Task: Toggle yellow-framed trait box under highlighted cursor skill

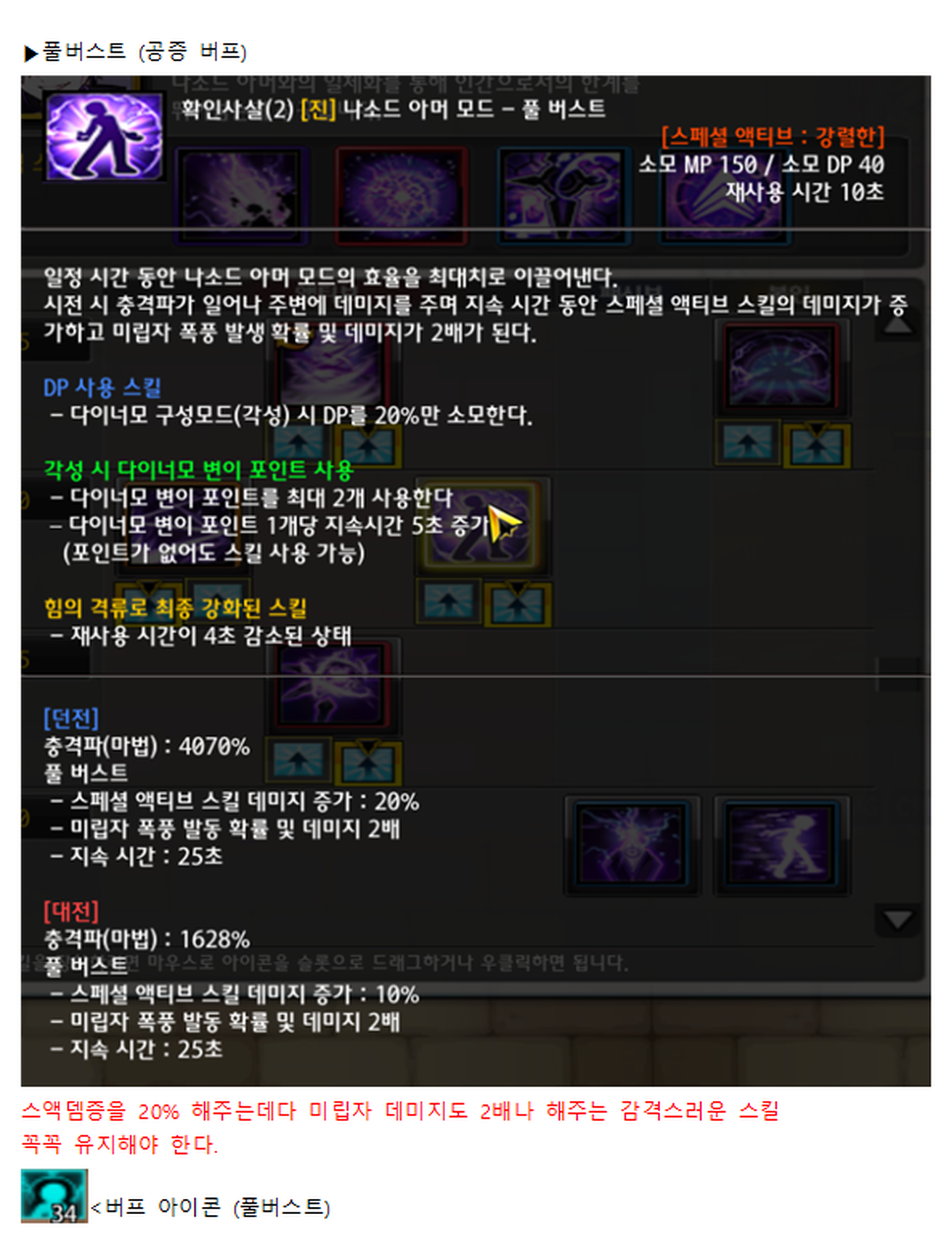Action: tap(517, 604)
